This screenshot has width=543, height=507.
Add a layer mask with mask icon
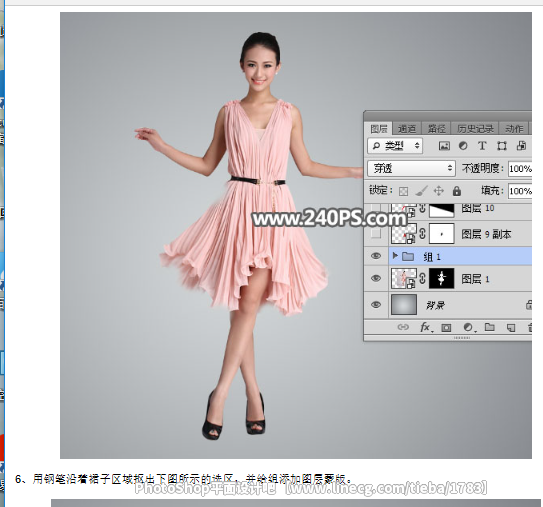coord(446,327)
